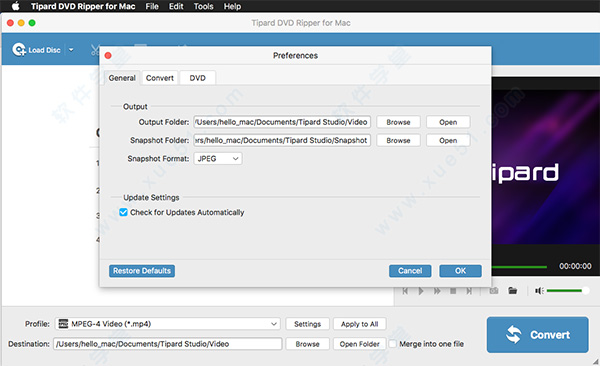Browse for the Output Folder
The image size is (600, 366).
pyautogui.click(x=398, y=122)
